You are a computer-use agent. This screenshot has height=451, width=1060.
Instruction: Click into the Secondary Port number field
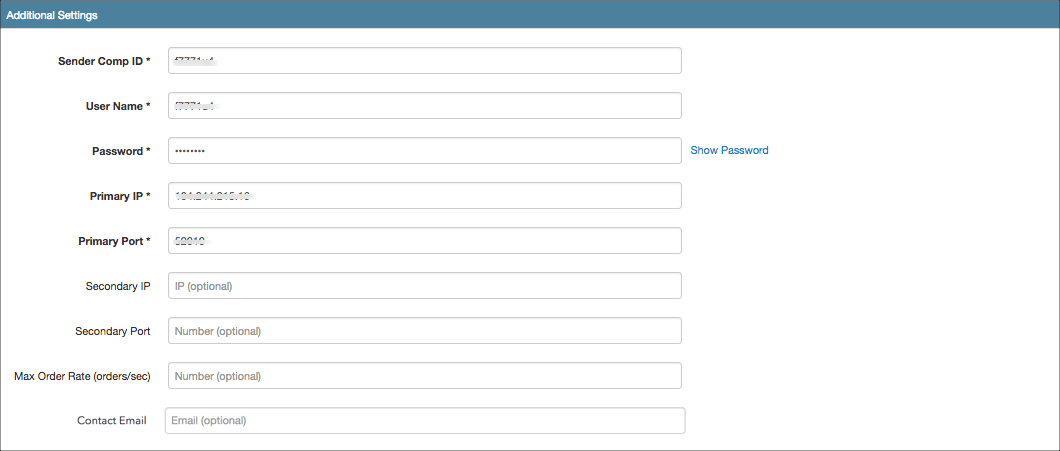click(x=425, y=331)
